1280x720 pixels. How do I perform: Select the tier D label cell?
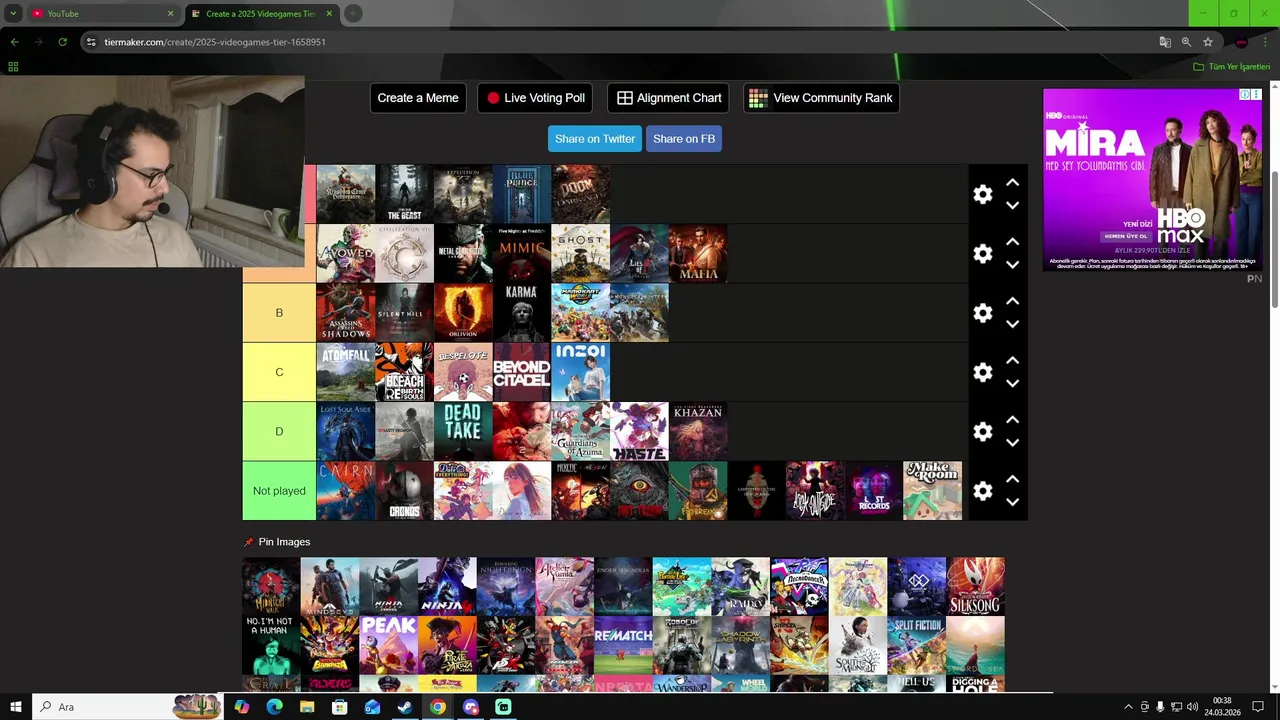[x=279, y=431]
